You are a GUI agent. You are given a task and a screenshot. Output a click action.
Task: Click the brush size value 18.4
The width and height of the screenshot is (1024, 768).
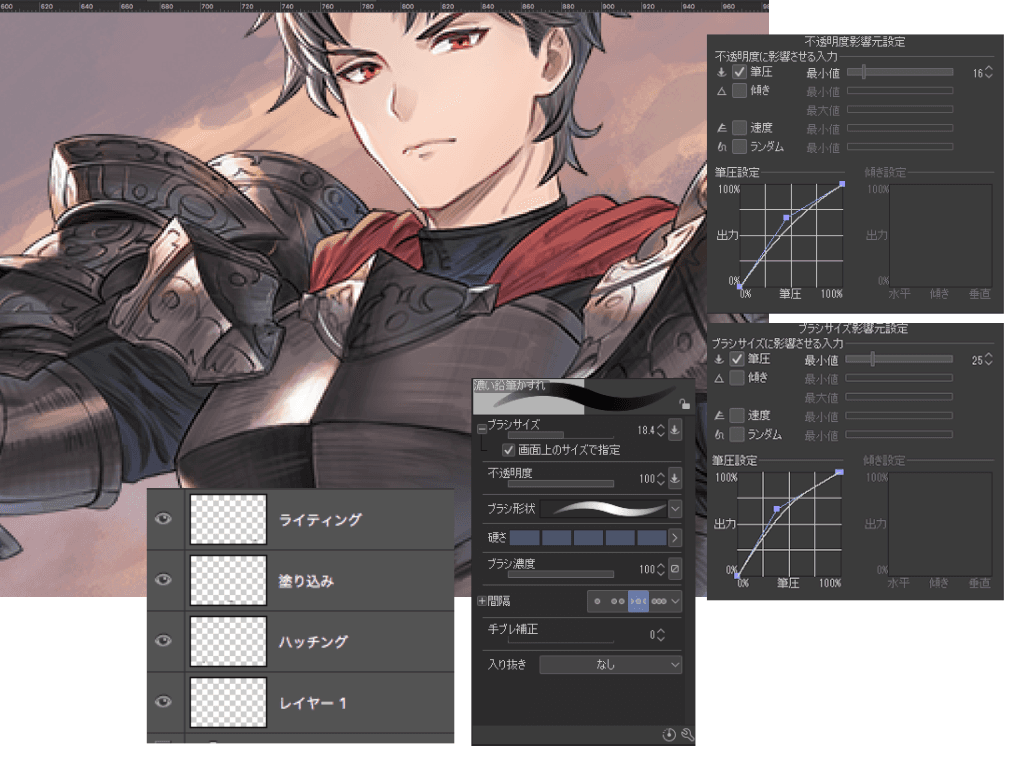pyautogui.click(x=646, y=430)
